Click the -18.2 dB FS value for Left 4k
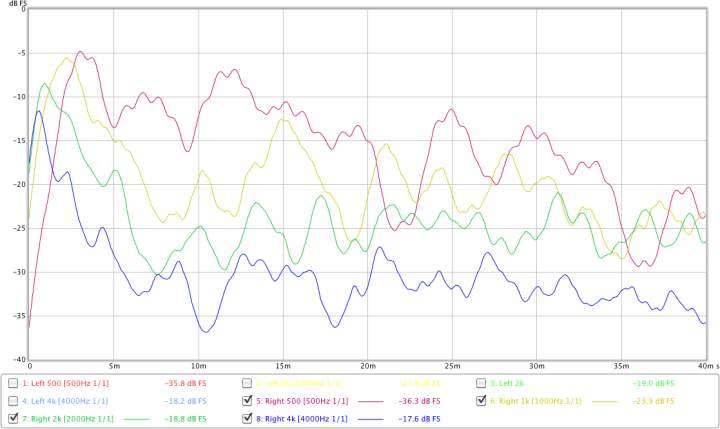This screenshot has height=429, width=720. click(186, 401)
